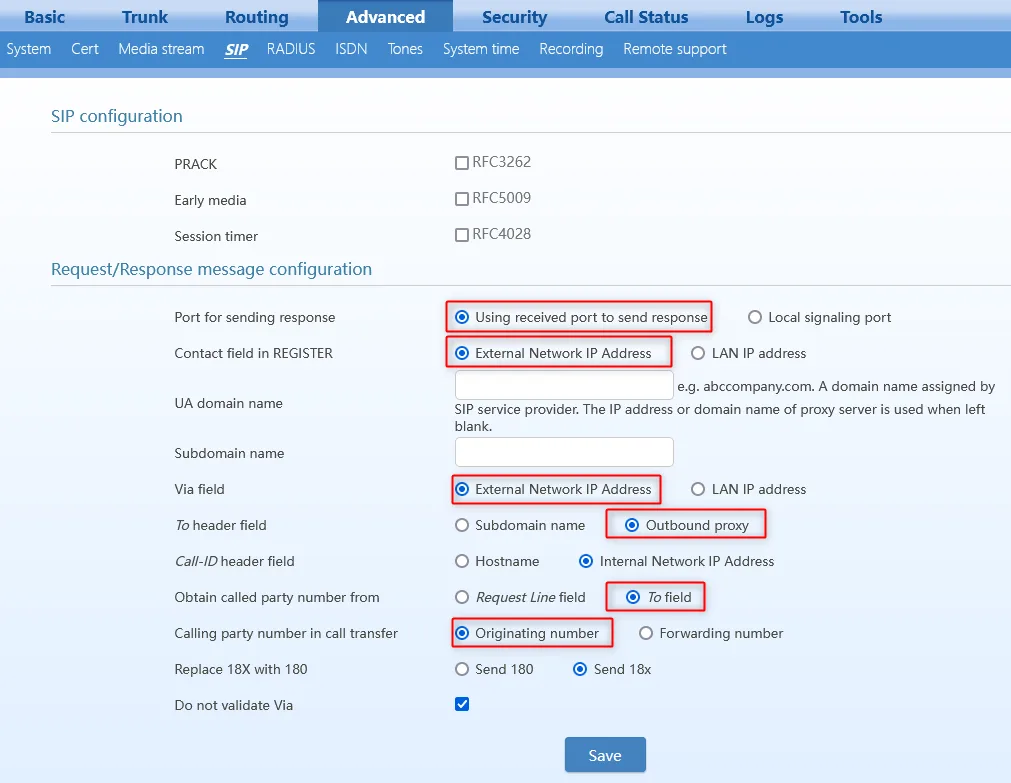Image resolution: width=1011 pixels, height=783 pixels.
Task: Choose LAN IP address for Contact field
Action: 698,353
